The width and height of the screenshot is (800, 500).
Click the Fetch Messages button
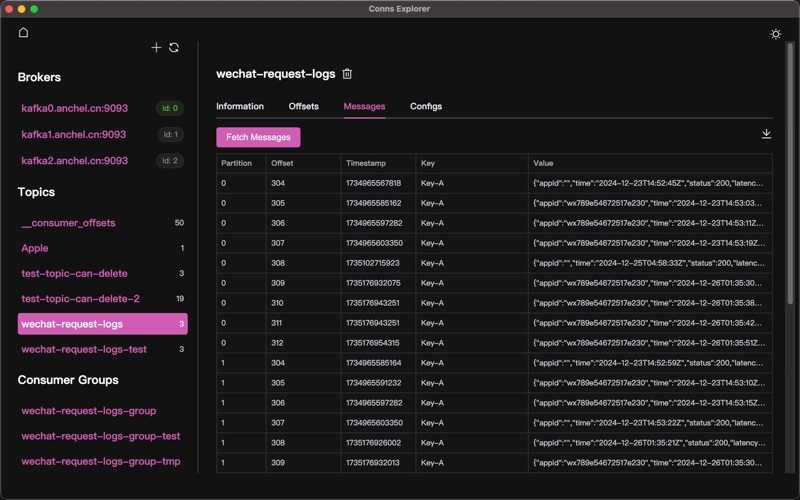tap(258, 137)
